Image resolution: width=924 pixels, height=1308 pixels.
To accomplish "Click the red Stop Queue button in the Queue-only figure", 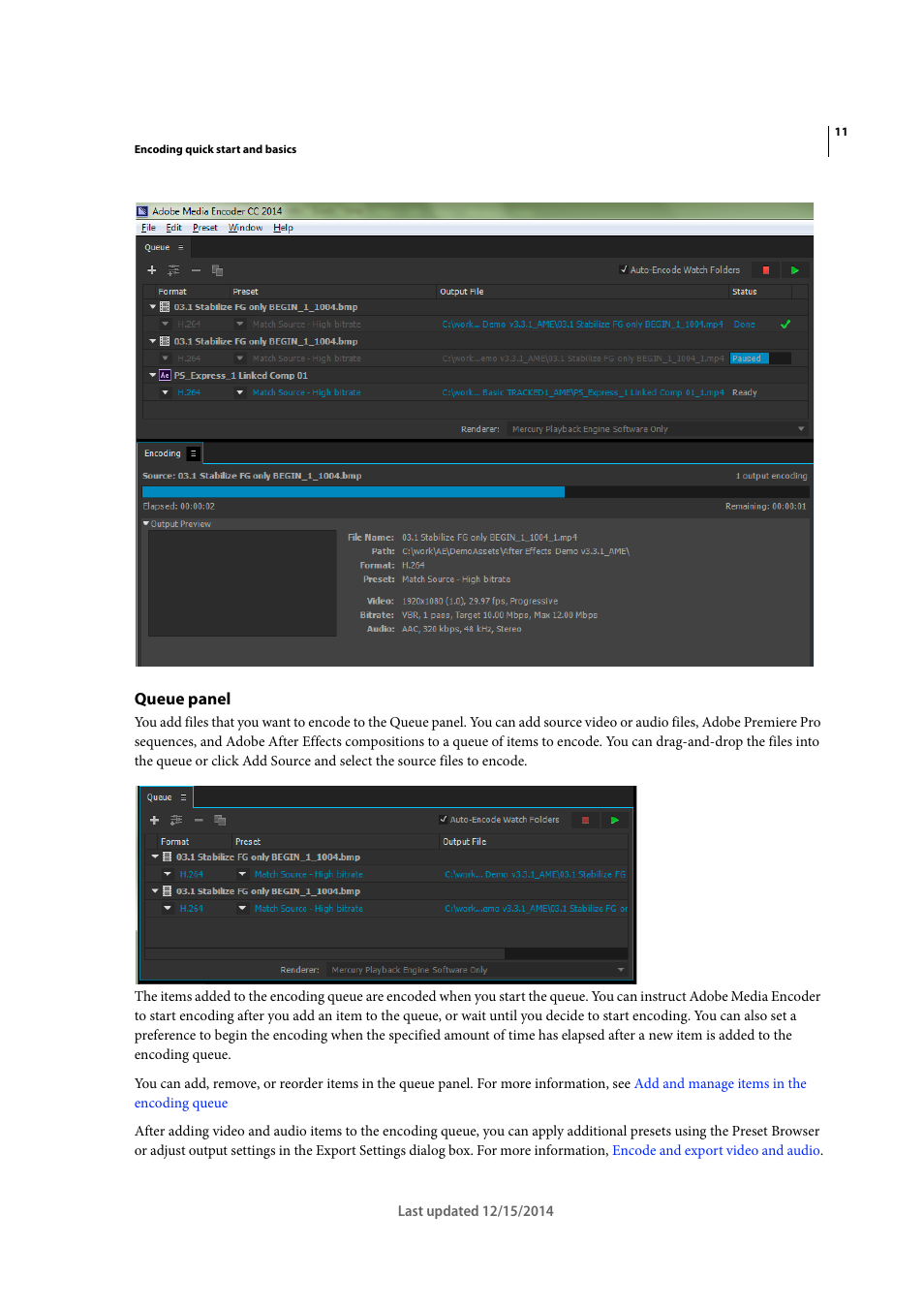I will (x=585, y=821).
